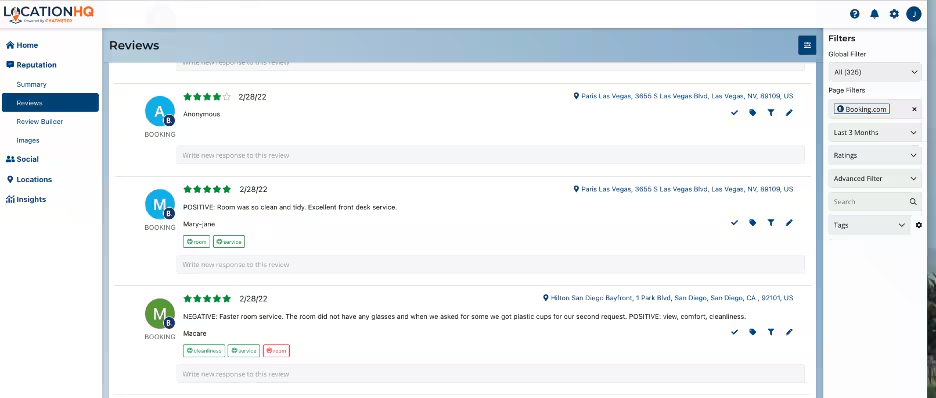Open tag settings gear beside Tags dropdown
This screenshot has width=936, height=398.
coord(919,225)
